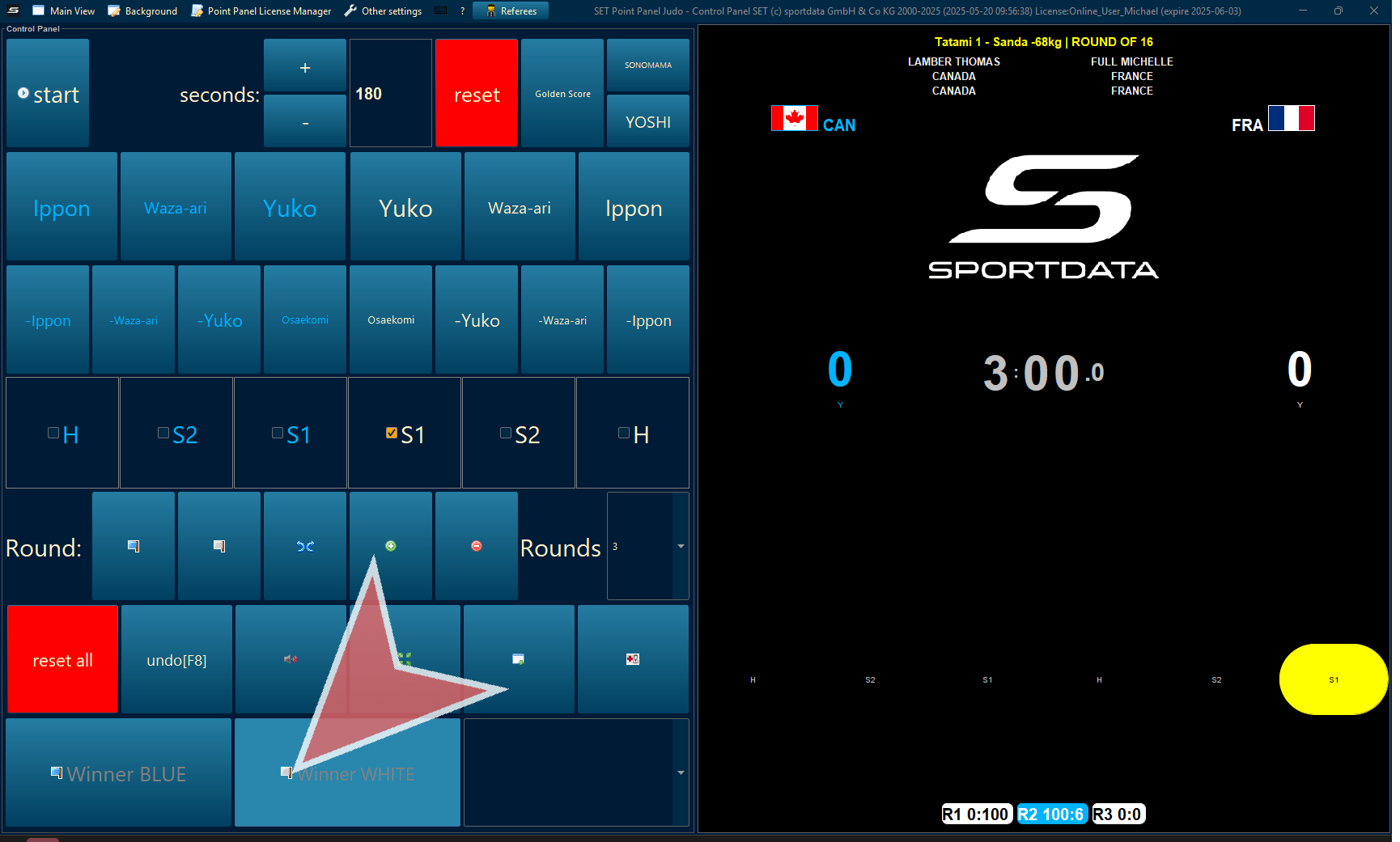Click the mute sound speaker icon
Image resolution: width=1400 pixels, height=842 pixels.
click(291, 659)
